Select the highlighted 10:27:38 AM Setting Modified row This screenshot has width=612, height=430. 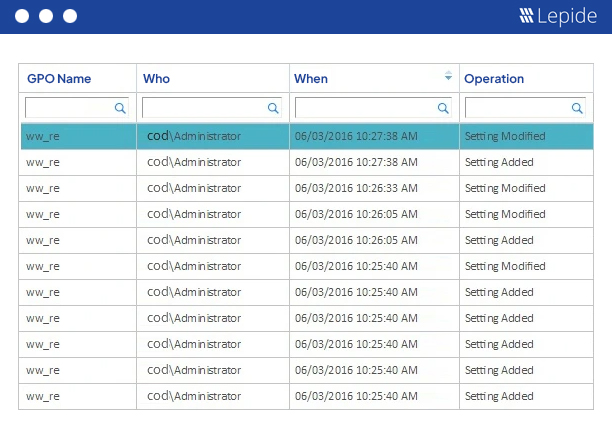pos(307,136)
